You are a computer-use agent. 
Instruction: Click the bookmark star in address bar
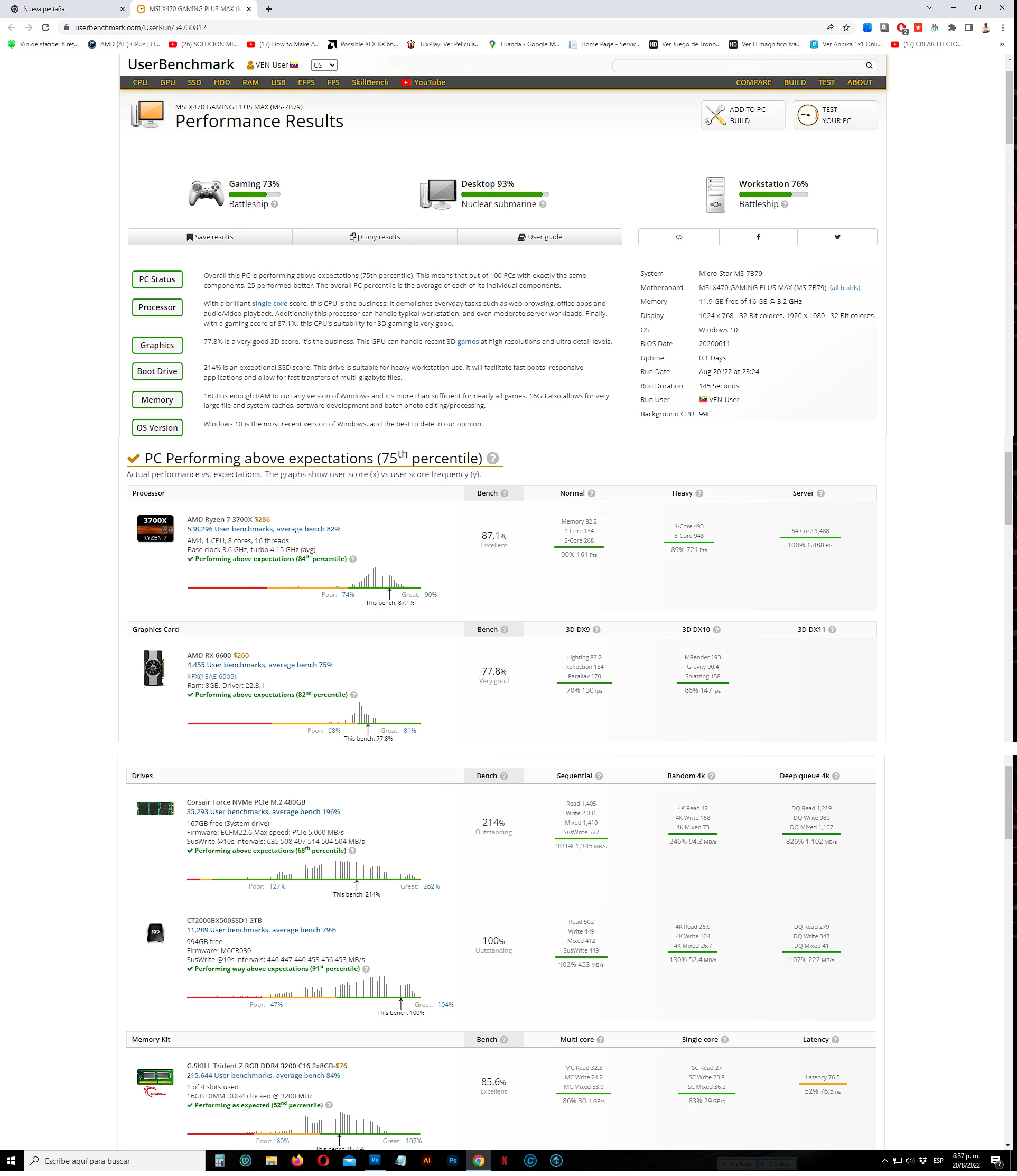[x=846, y=27]
